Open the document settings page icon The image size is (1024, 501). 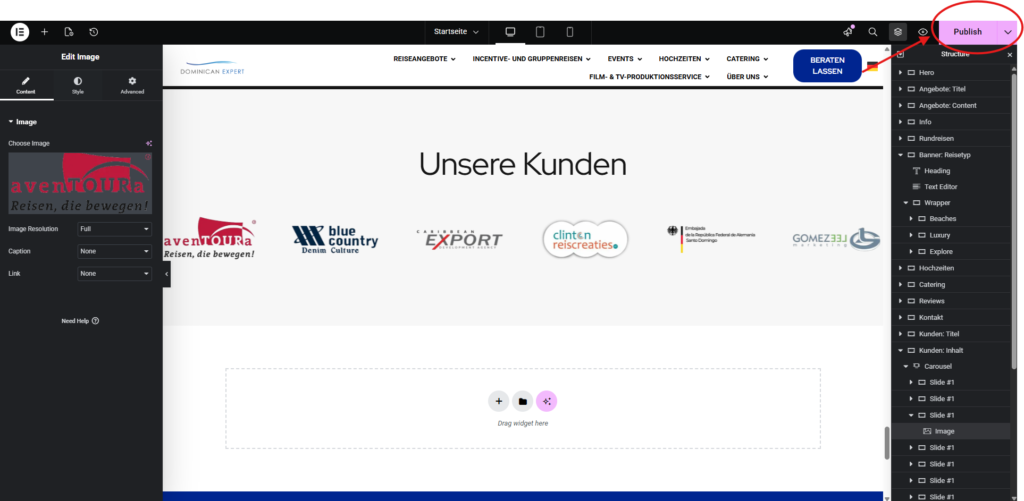click(69, 31)
